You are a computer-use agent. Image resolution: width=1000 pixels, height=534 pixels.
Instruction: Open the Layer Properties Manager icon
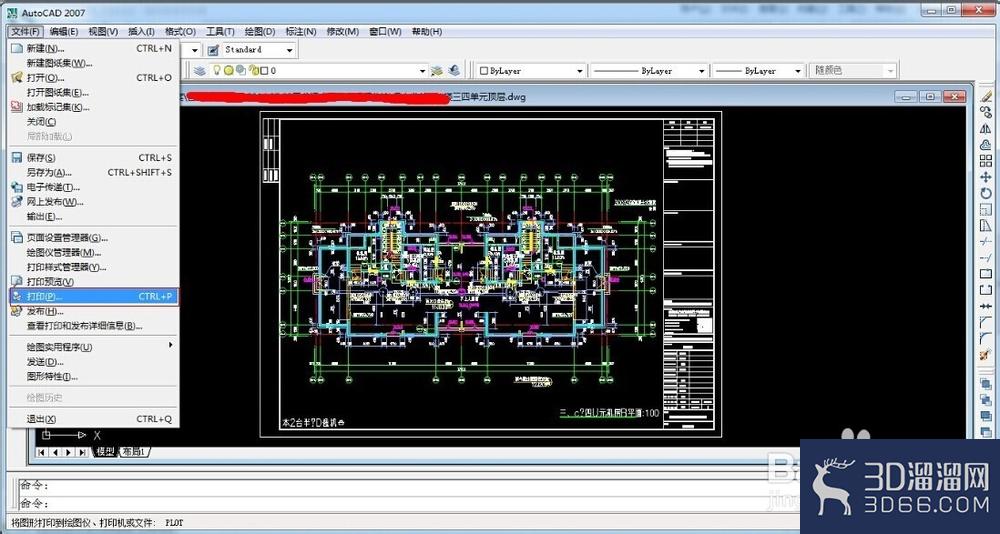click(x=199, y=71)
